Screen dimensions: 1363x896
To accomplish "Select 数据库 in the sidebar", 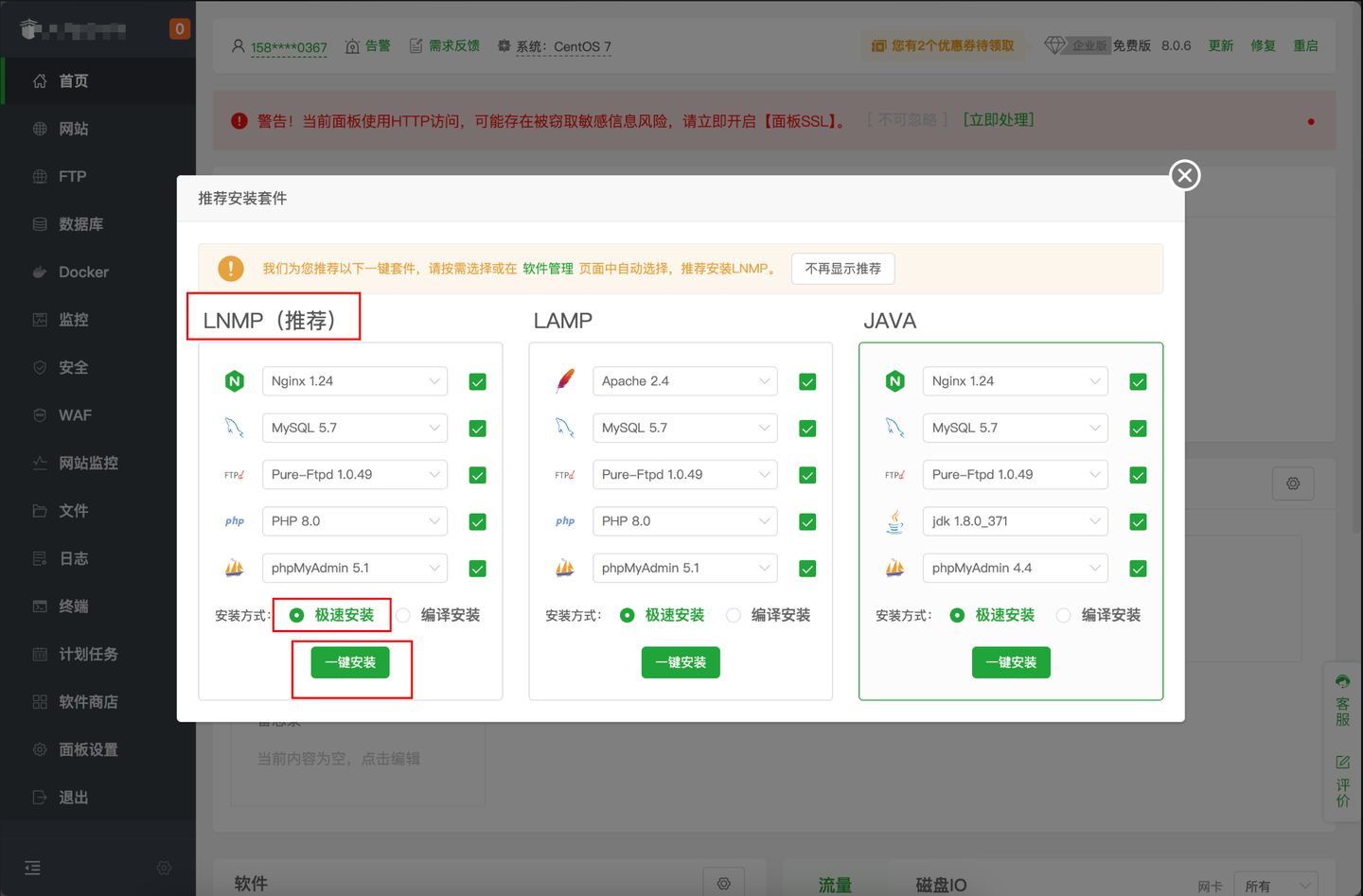I will coord(97,224).
